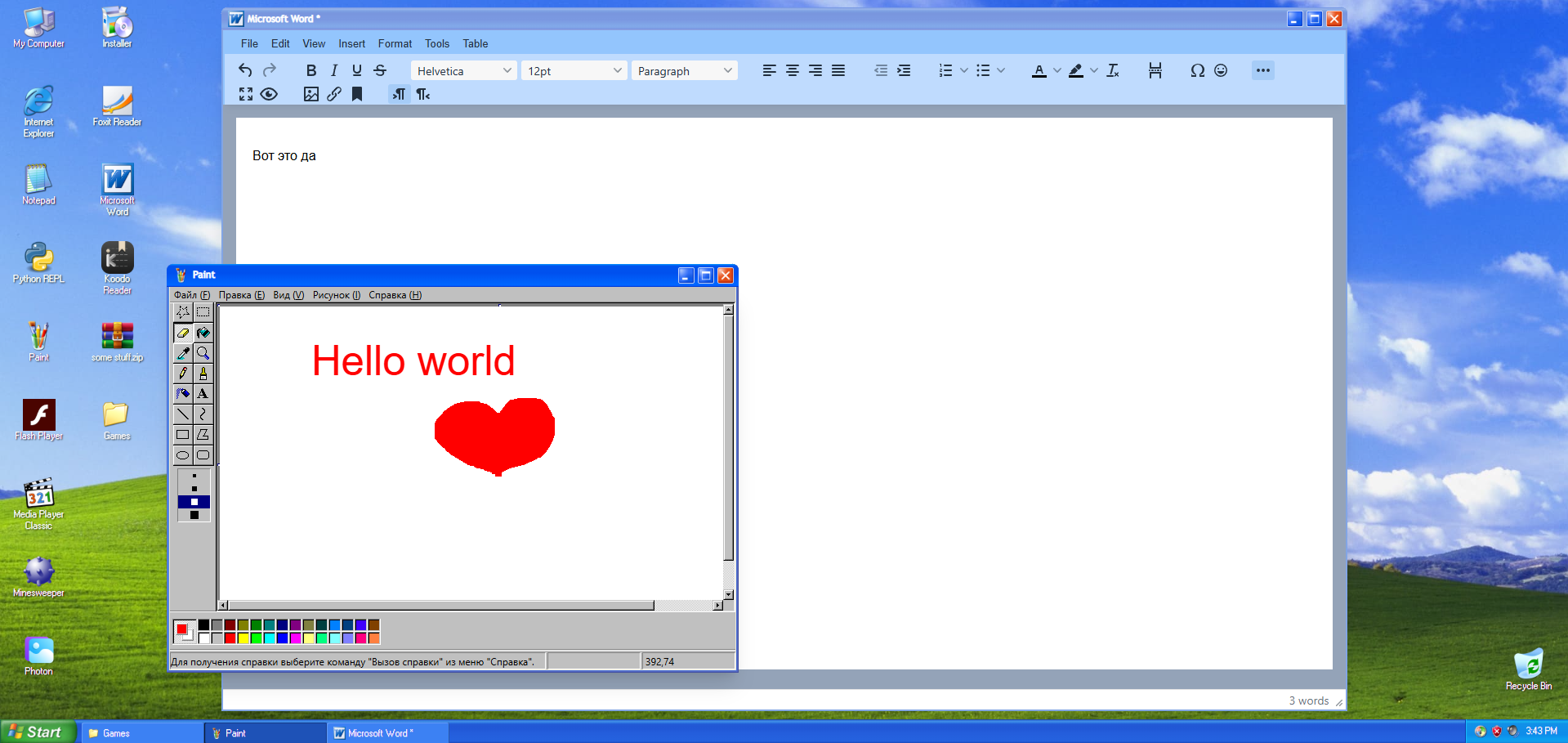Viewport: 1568px width, 743px height.
Task: Open the Рисунок menu in Paint
Action: pos(336,295)
